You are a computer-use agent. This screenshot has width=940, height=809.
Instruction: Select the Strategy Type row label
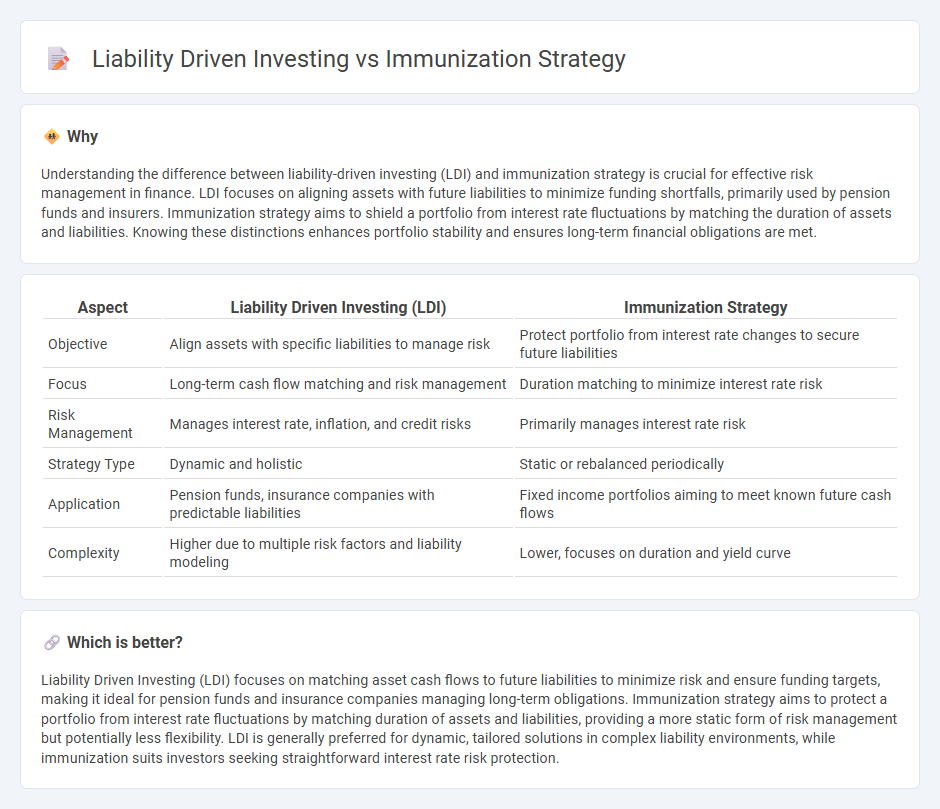pyautogui.click(x=91, y=464)
